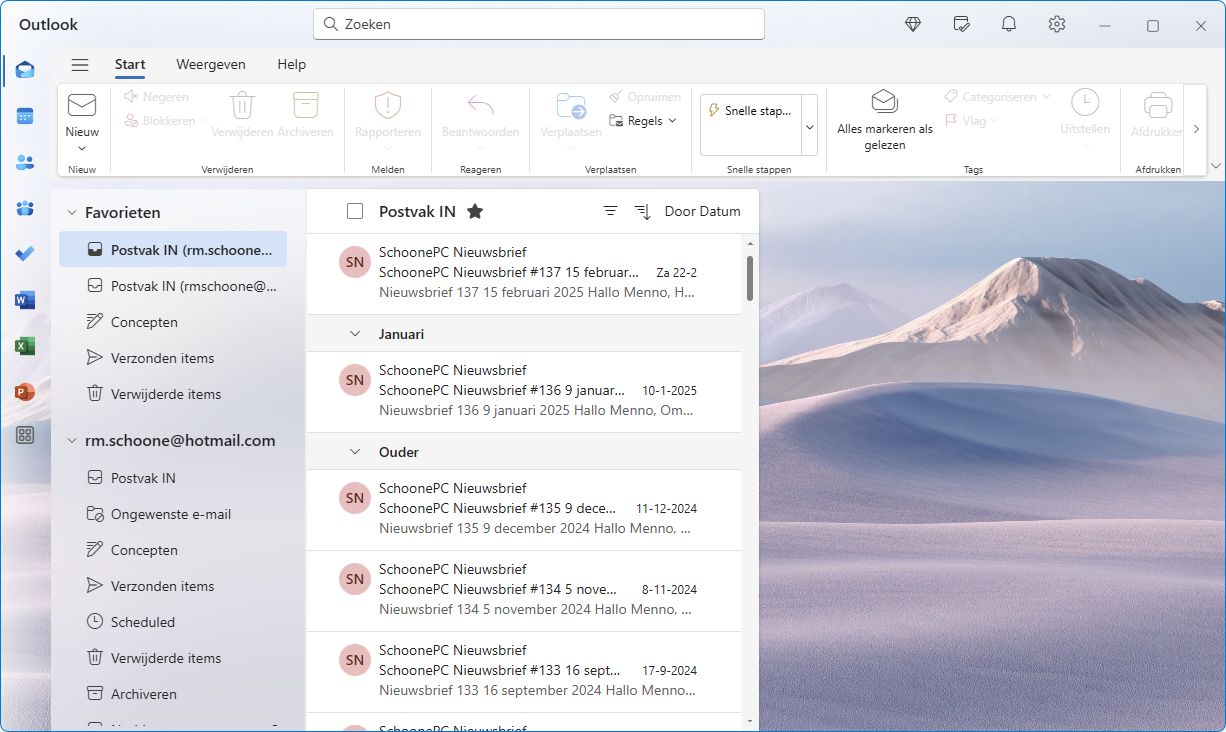Open Concepten under Favorieten
1226x732 pixels.
[x=173, y=322]
